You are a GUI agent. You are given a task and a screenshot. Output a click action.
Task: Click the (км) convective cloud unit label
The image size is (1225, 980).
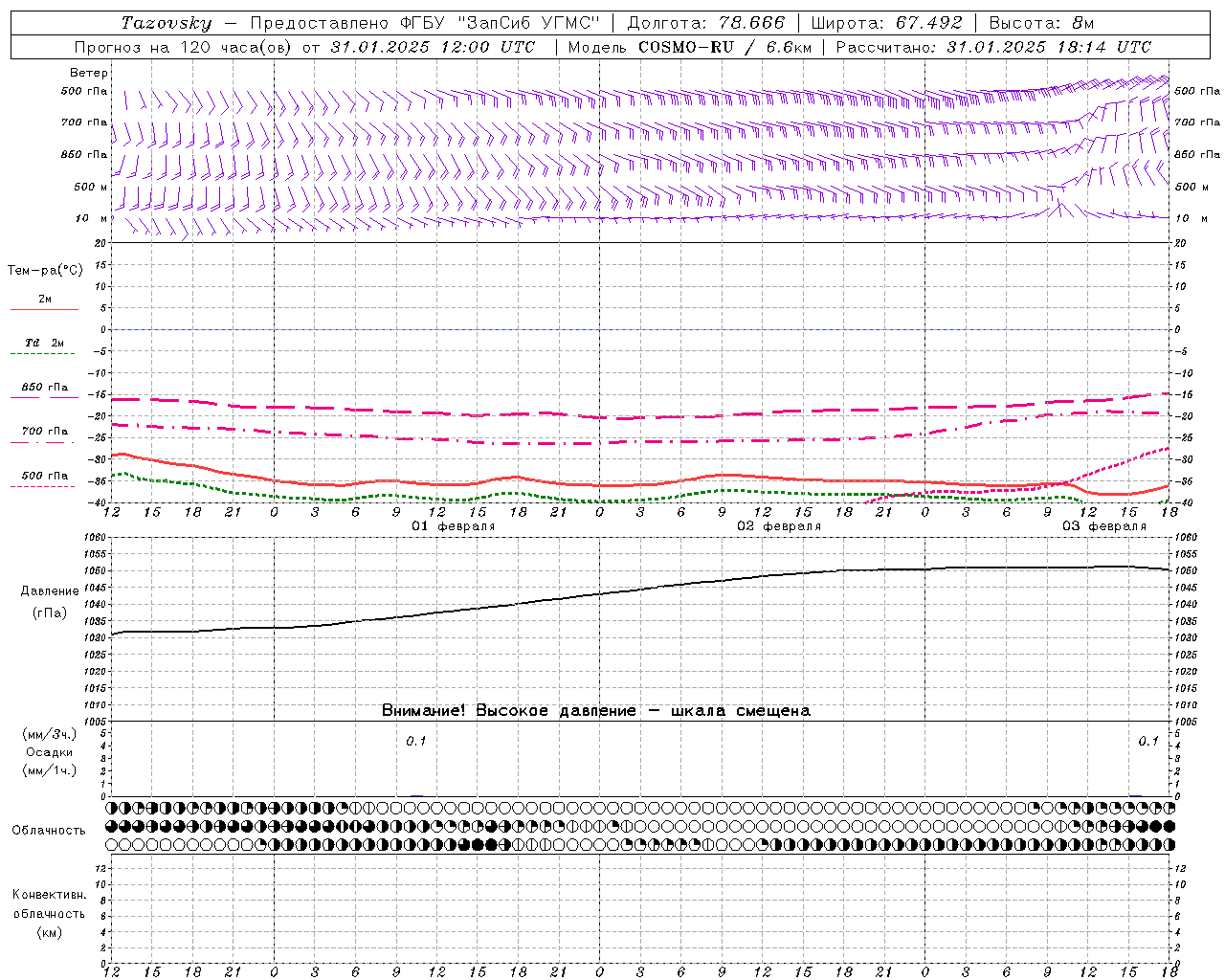click(50, 932)
